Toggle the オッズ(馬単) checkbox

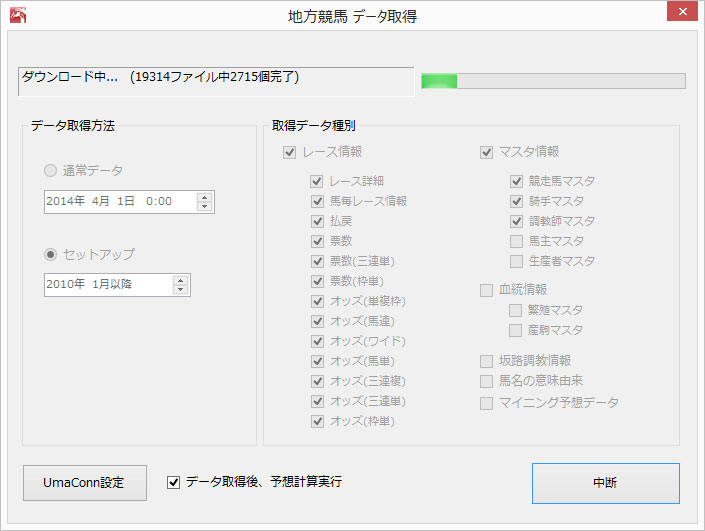(317, 361)
